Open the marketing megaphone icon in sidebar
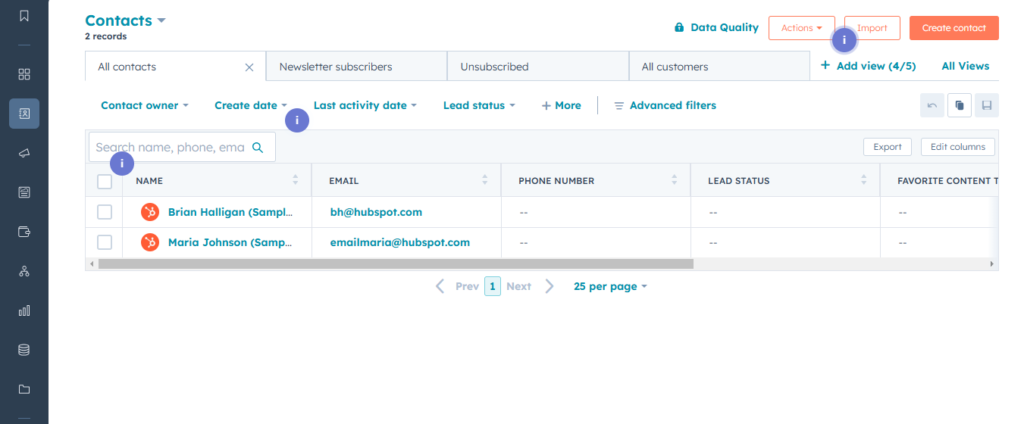Screen dimensions: 1024x424 coord(24,153)
